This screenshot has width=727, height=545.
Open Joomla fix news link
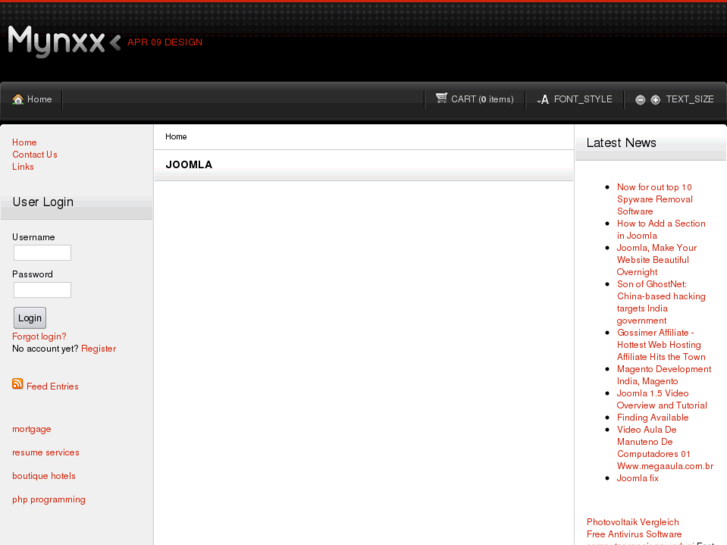pyautogui.click(x=638, y=478)
